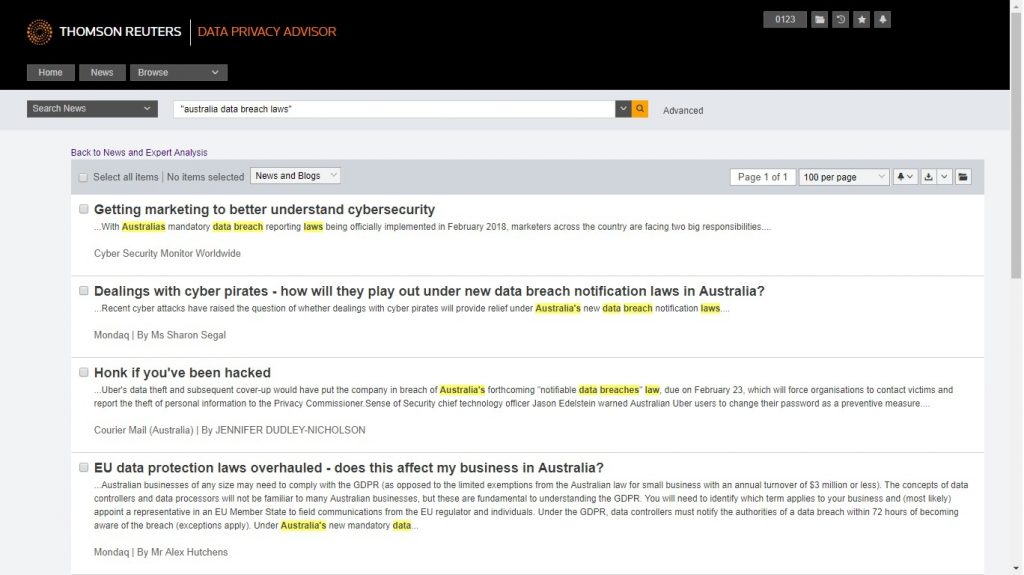This screenshot has height=575, width=1024.
Task: Check the Getting marketing to better understand cybersecurity box
Action: (84, 209)
